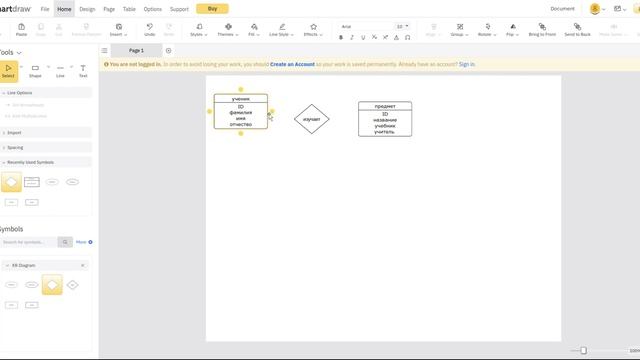Select the Page 1 tab
The image size is (640, 360).
click(x=136, y=51)
